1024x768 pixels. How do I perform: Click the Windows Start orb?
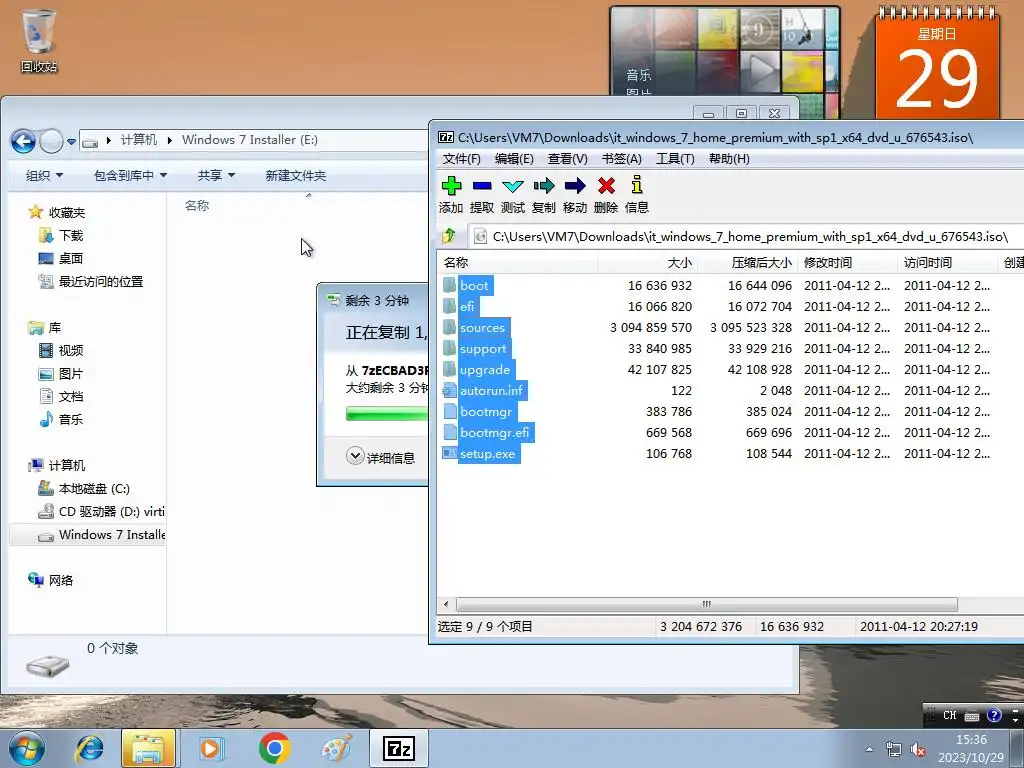click(27, 748)
